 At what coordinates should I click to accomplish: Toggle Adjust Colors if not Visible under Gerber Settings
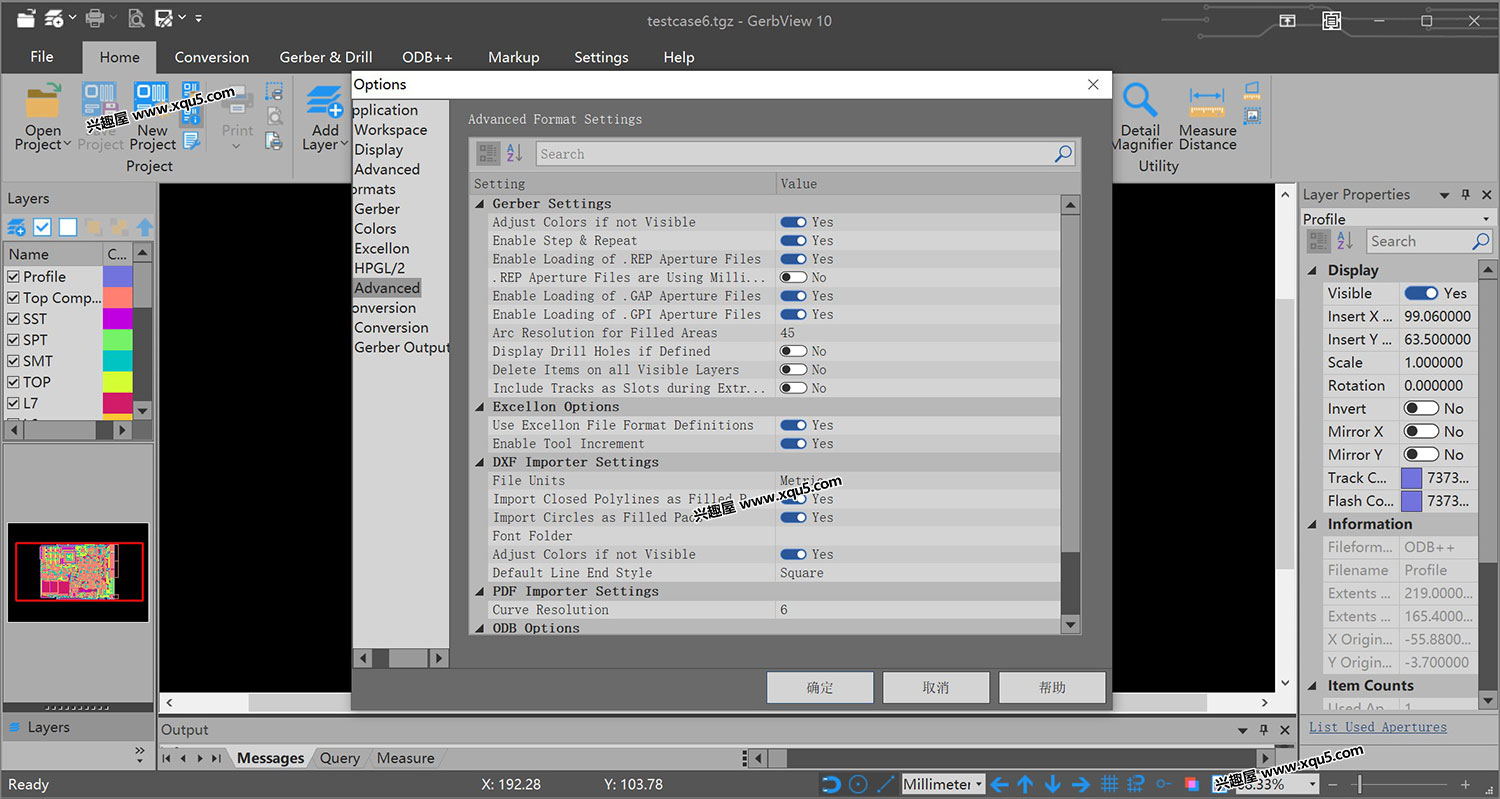[x=794, y=222]
